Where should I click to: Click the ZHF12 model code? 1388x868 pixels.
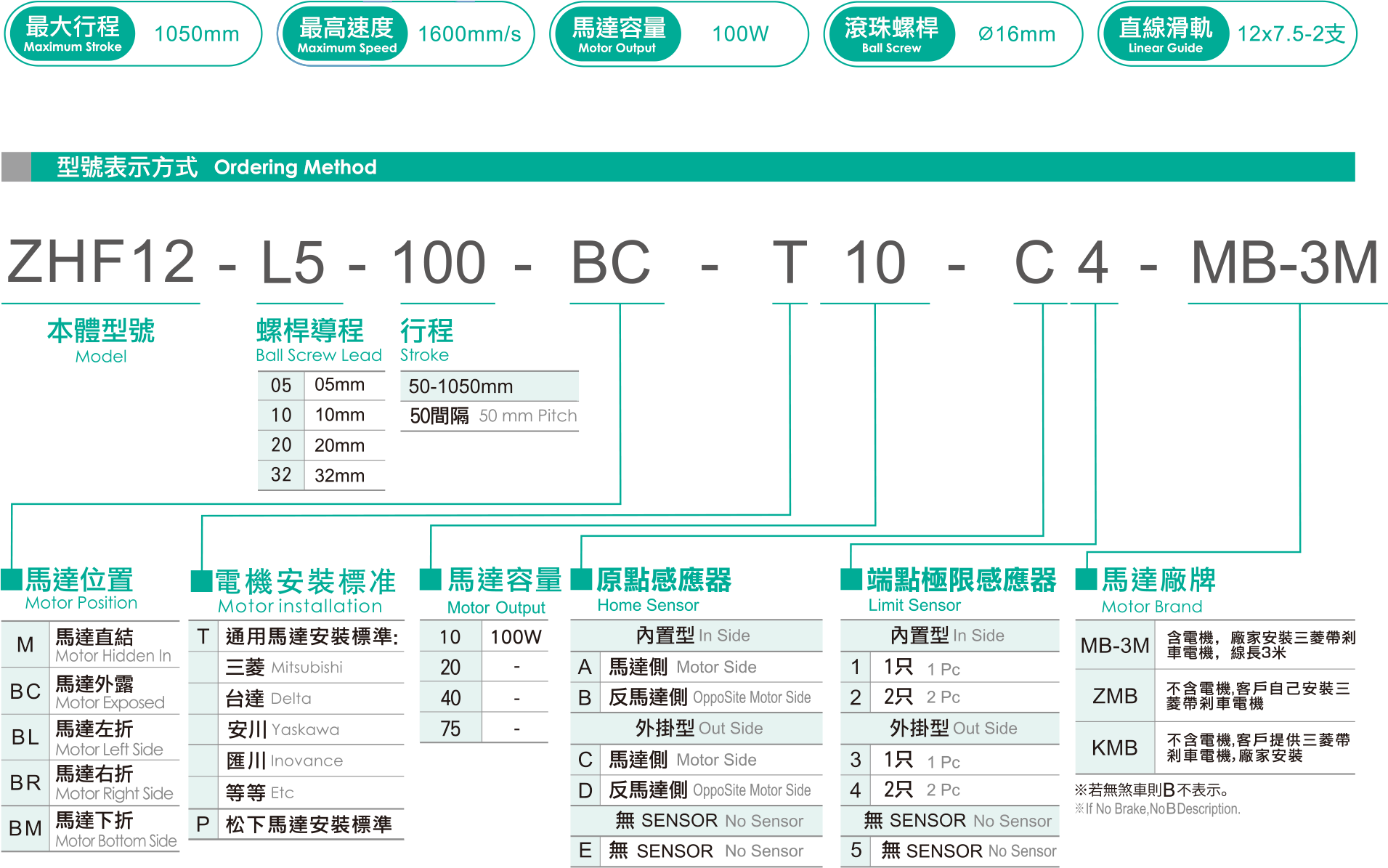pyautogui.click(x=101, y=262)
